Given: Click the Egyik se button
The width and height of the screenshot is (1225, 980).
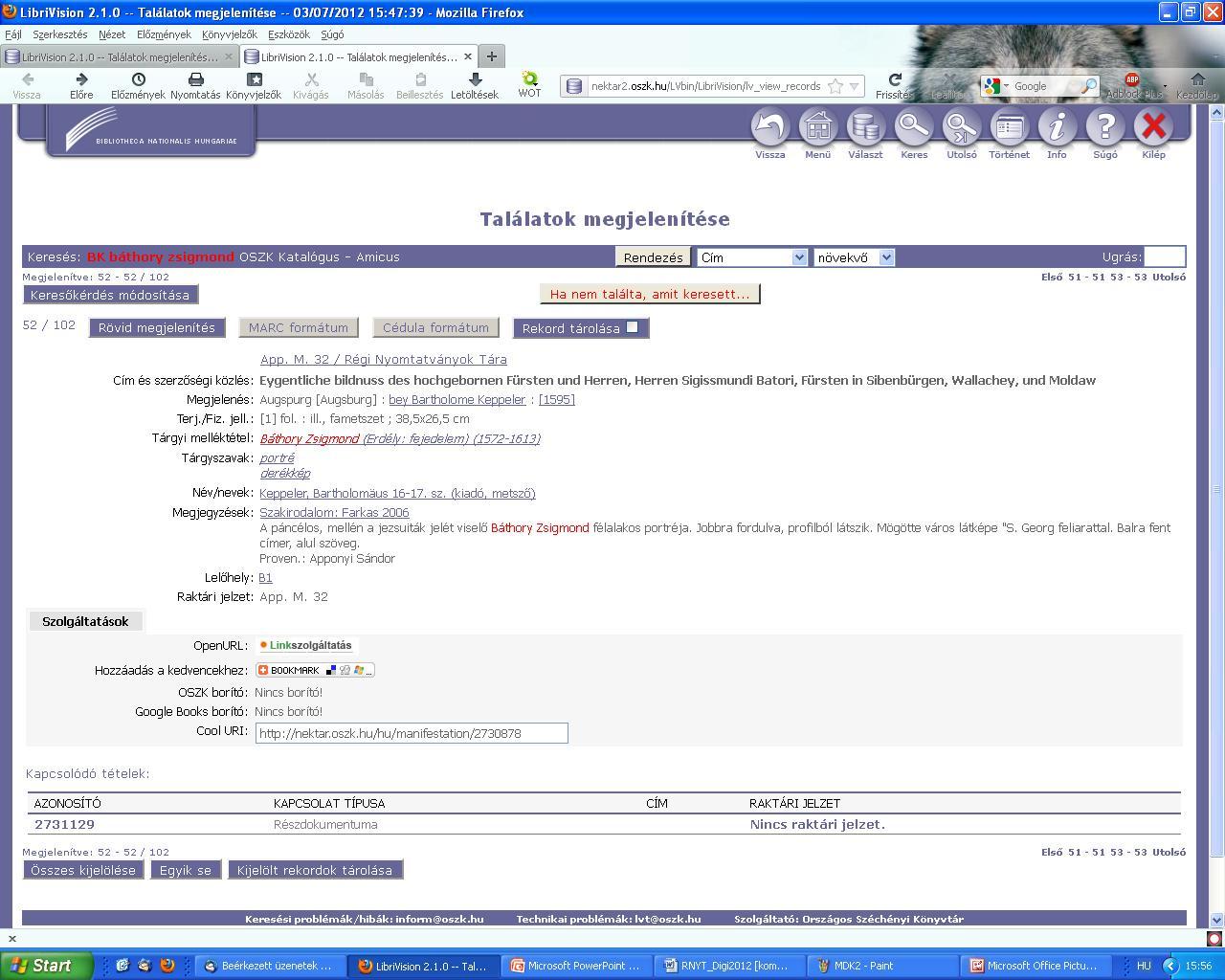Looking at the screenshot, I should 185,870.
